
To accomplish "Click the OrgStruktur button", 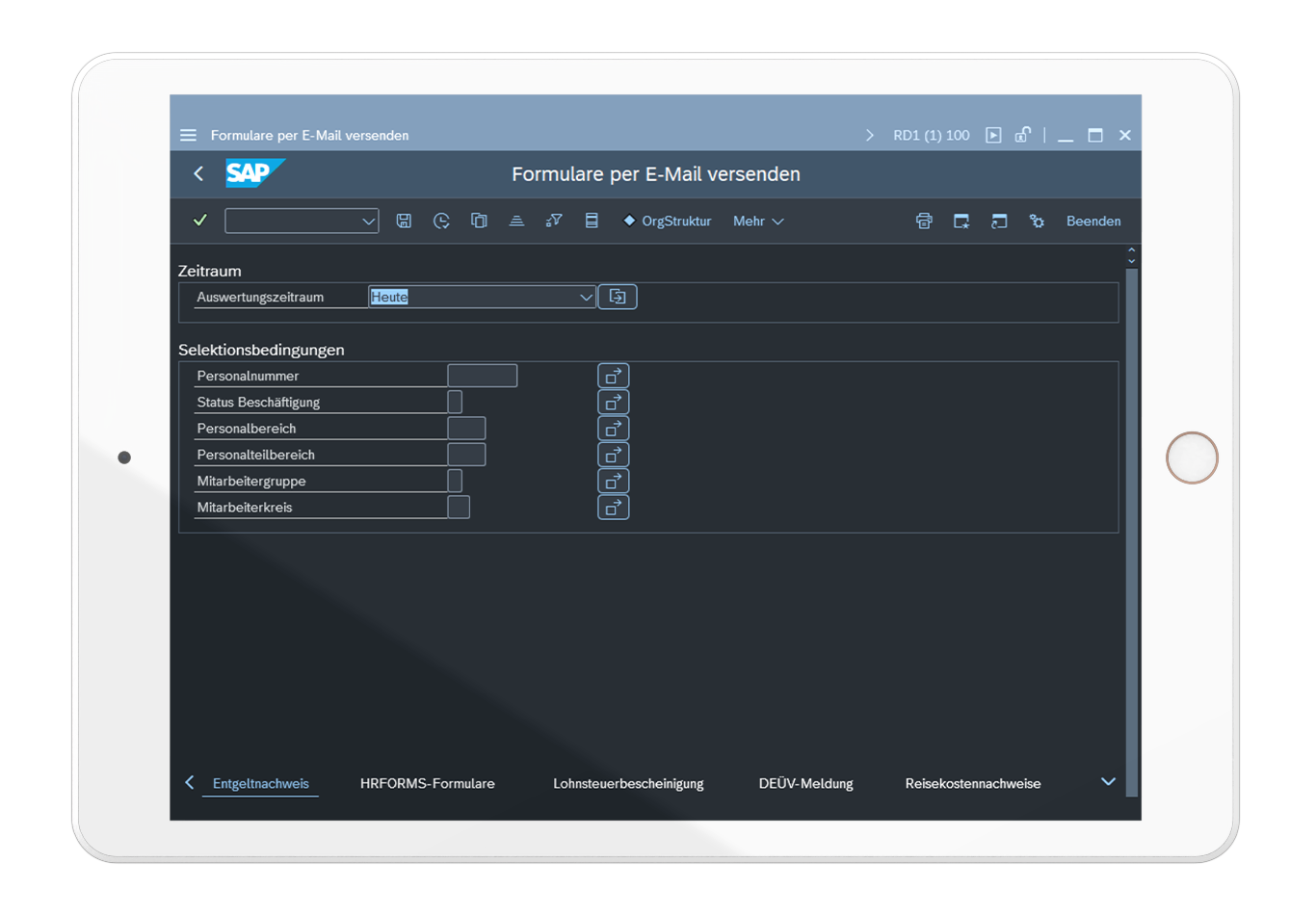I will [x=667, y=221].
